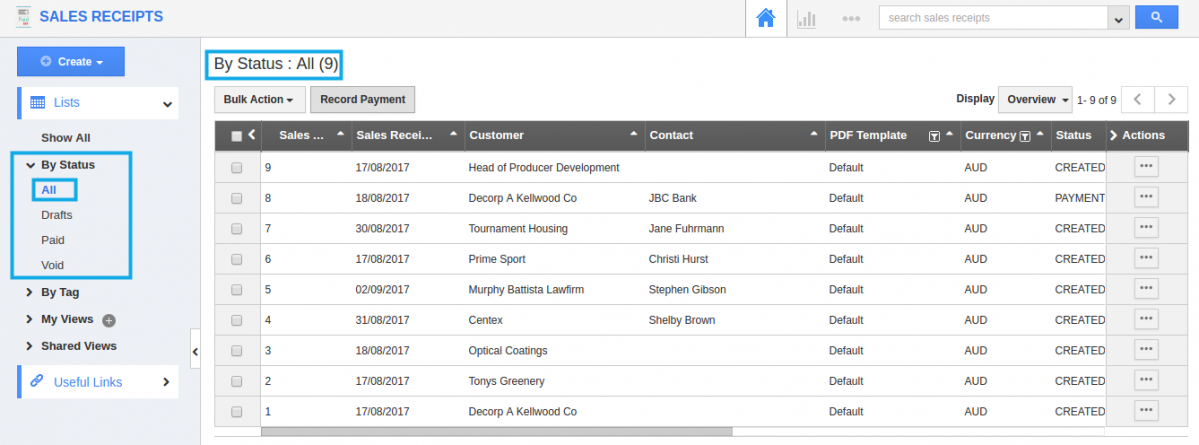This screenshot has height=445, width=1199.
Task: Open the bar chart reports icon
Action: (806, 18)
